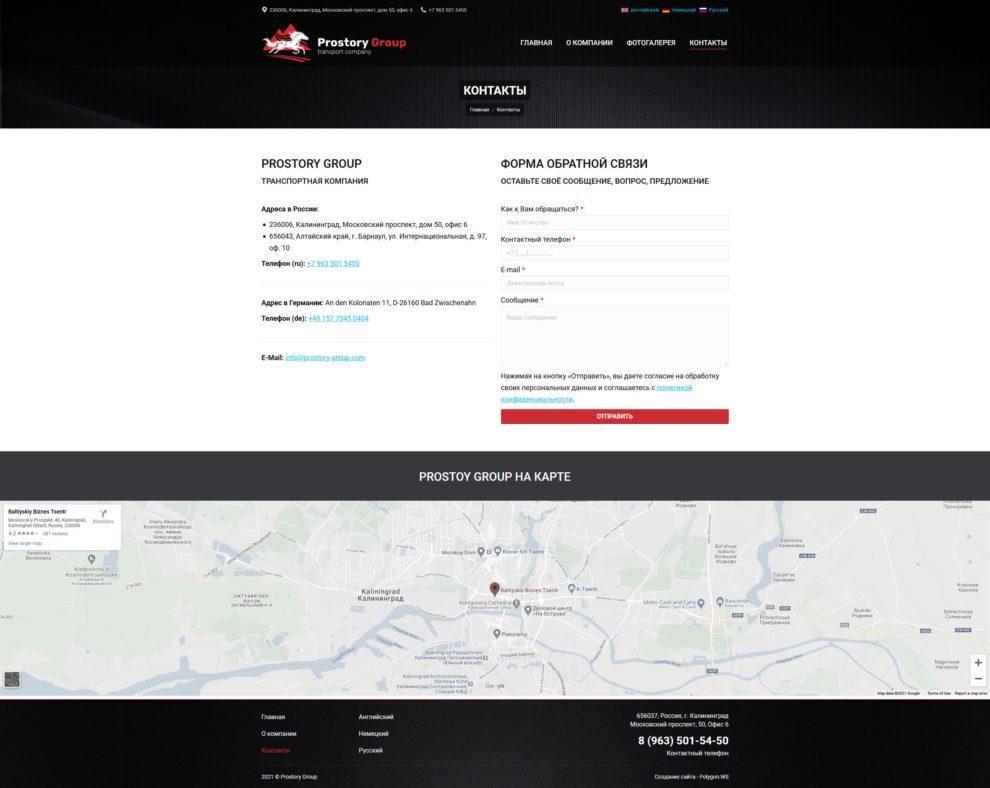Click the Metro Cash and Carry map marker
The width and height of the screenshot is (990, 788).
click(x=701, y=603)
